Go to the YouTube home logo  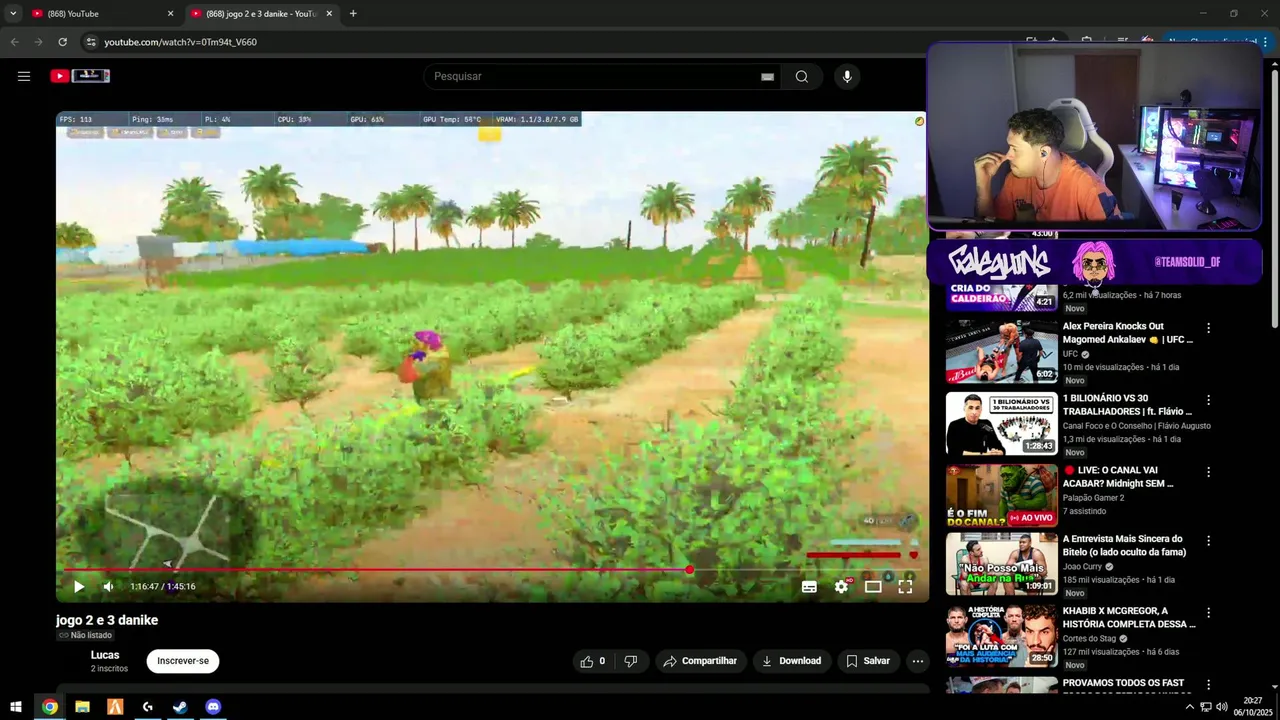coord(80,76)
